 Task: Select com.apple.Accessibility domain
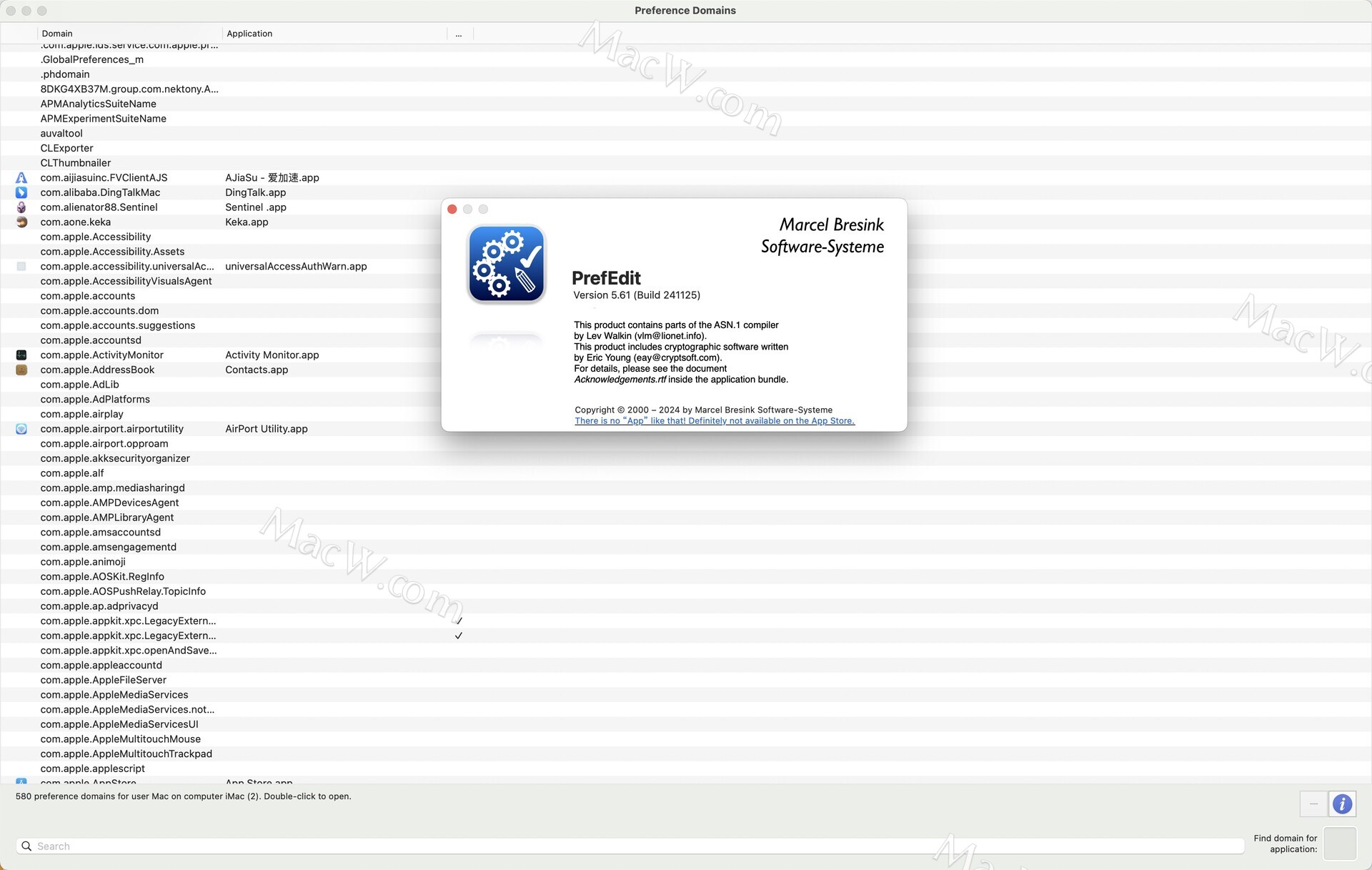coord(96,237)
